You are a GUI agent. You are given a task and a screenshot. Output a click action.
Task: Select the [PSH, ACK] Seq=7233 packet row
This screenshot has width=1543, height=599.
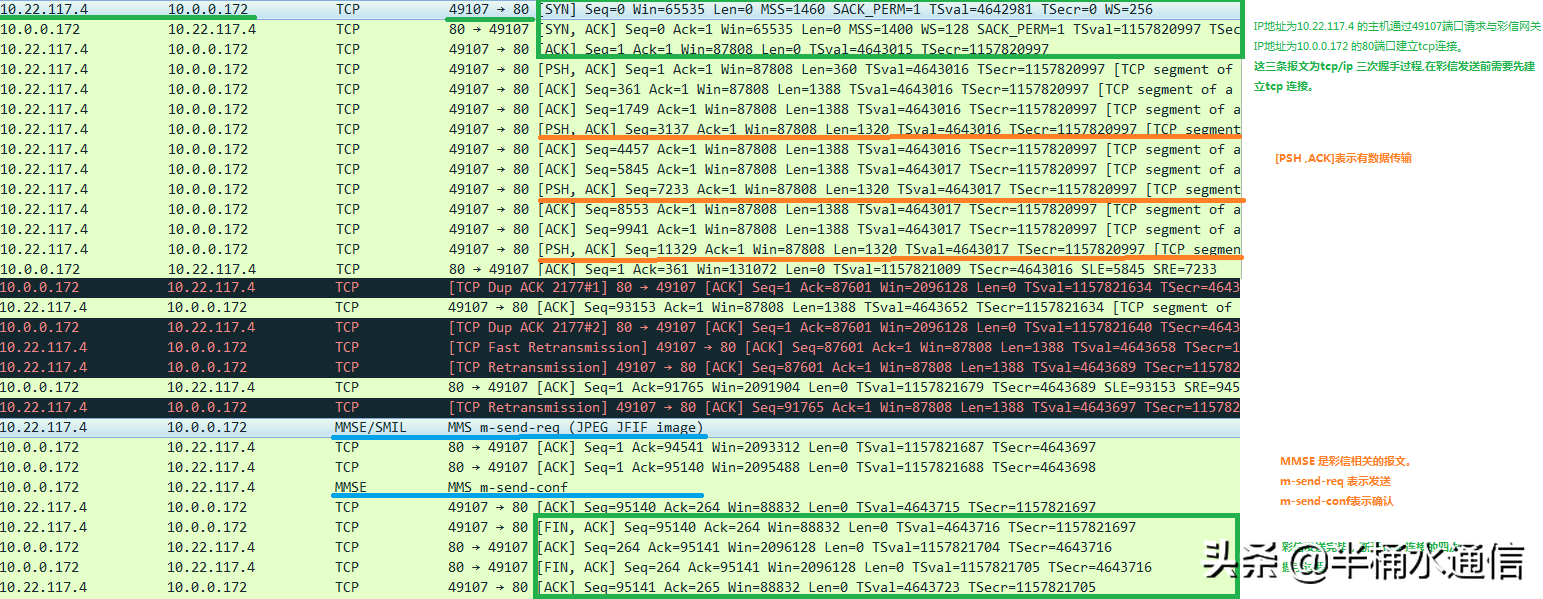coord(620,189)
